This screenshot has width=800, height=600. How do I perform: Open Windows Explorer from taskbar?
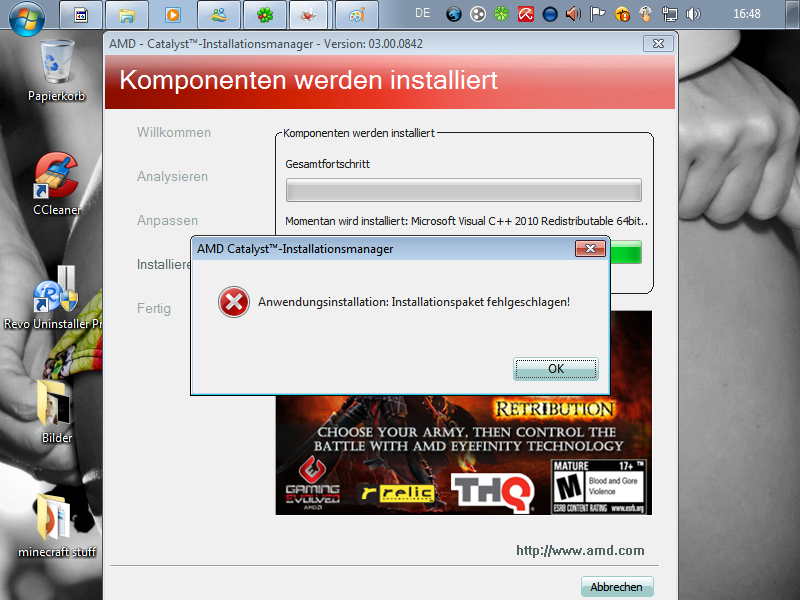click(127, 15)
